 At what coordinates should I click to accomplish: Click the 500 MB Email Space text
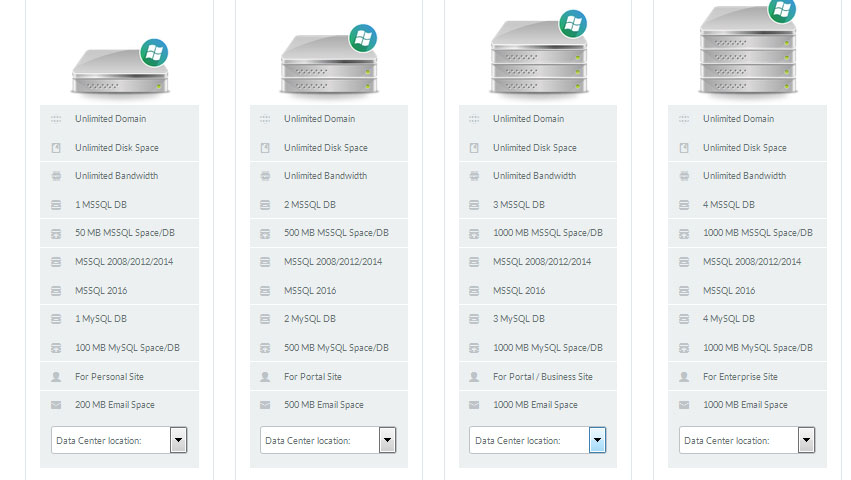(x=324, y=405)
